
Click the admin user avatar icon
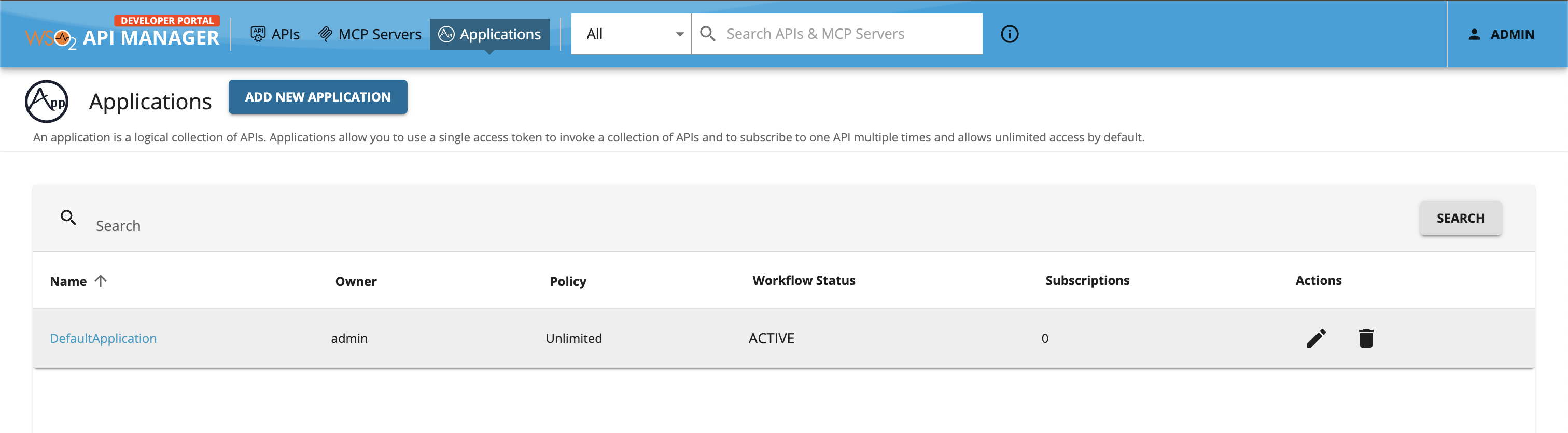click(x=1474, y=35)
